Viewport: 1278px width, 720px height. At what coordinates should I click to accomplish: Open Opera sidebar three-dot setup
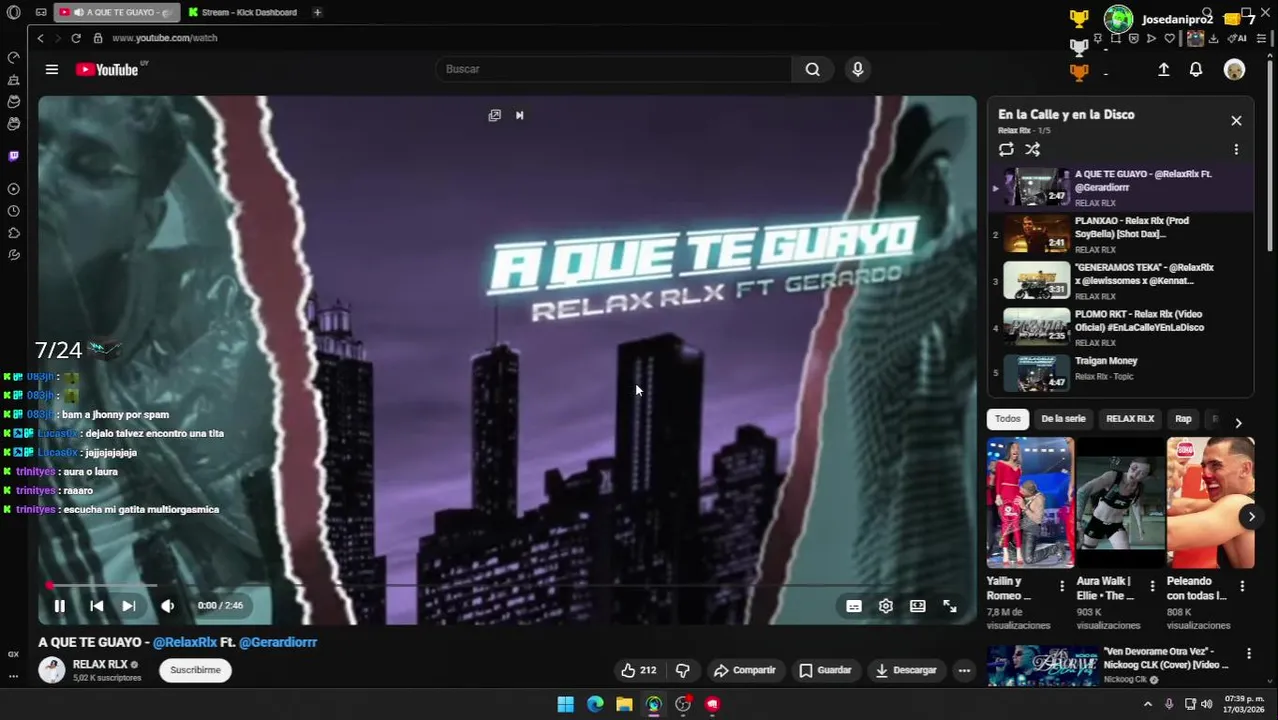point(13,676)
